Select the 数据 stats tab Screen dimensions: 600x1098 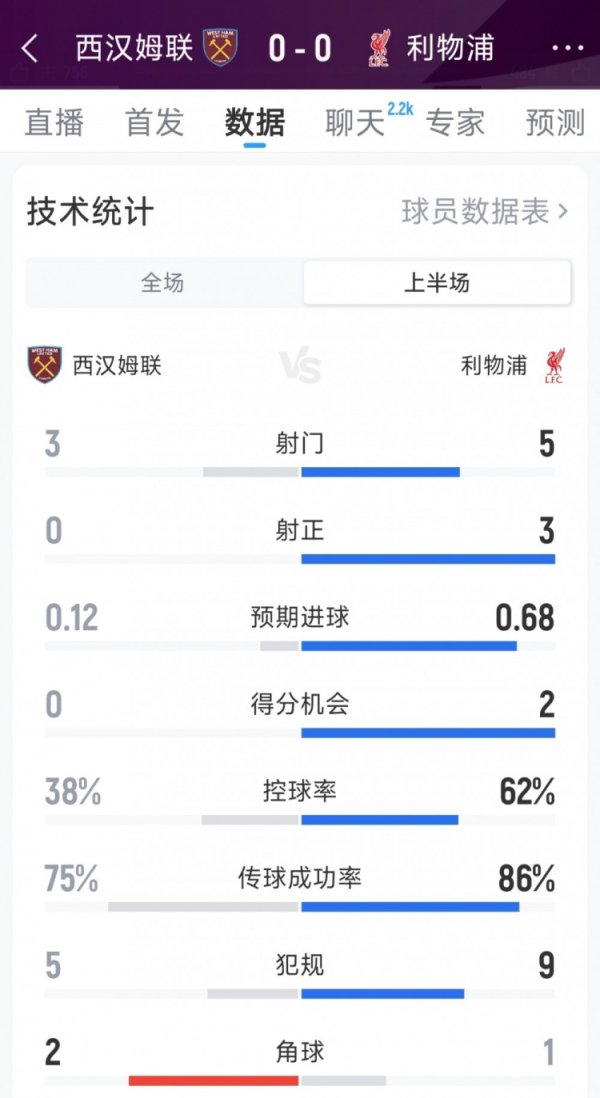coord(255,122)
